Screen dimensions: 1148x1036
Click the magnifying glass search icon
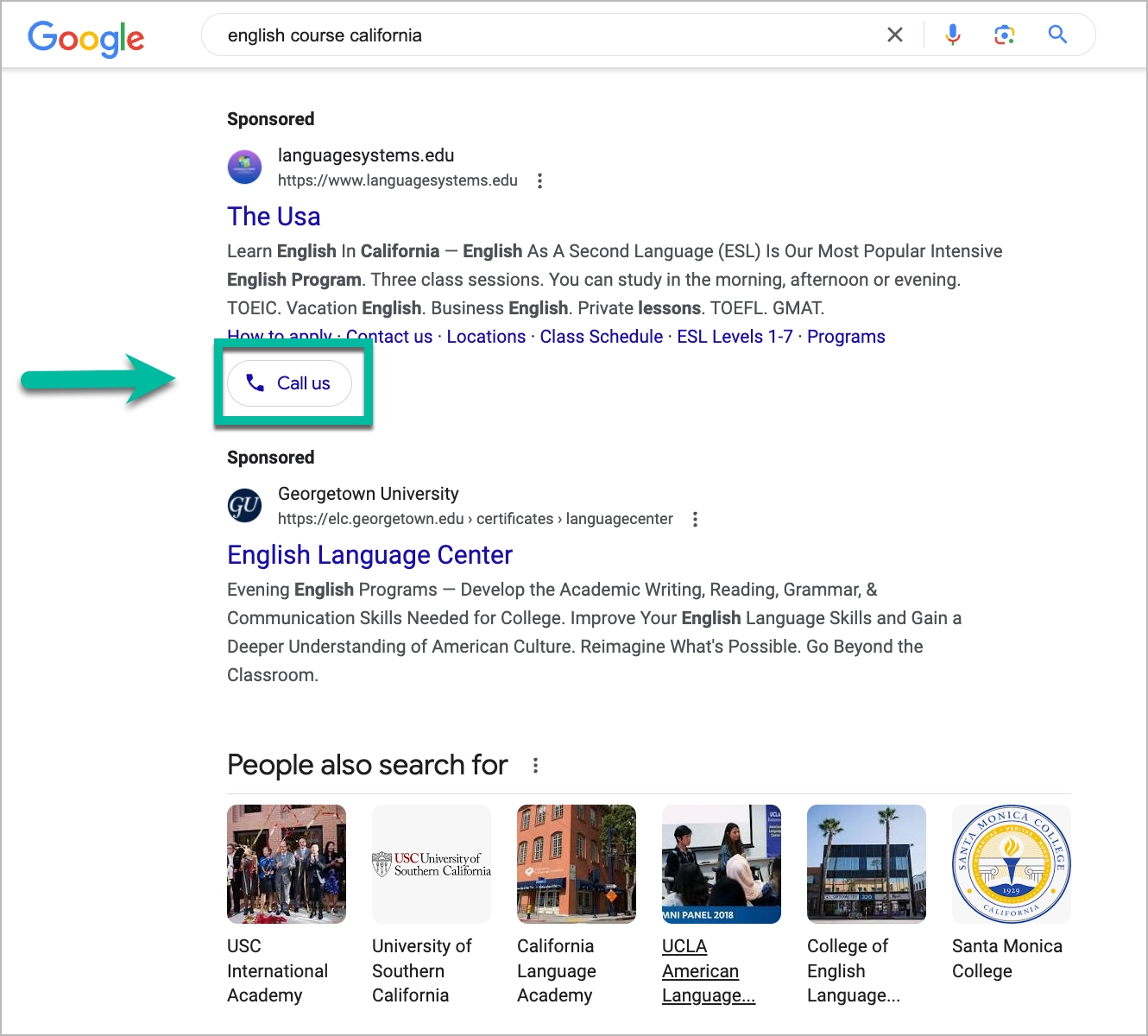(1057, 35)
